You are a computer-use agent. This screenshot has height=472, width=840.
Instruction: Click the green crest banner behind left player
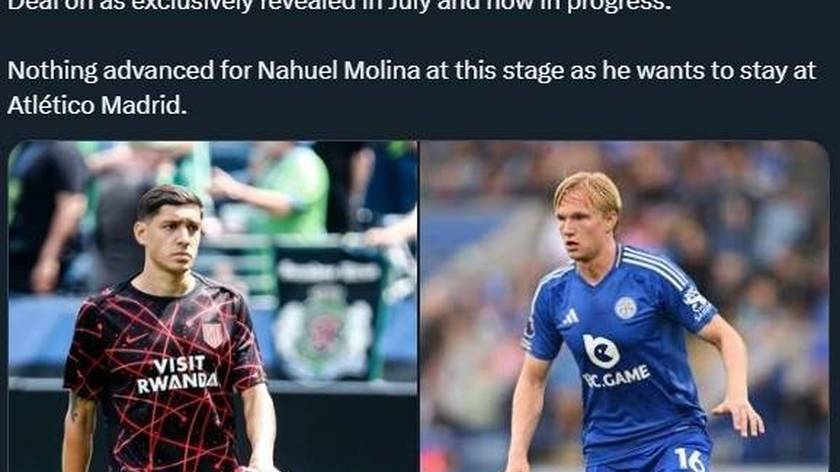[327, 311]
